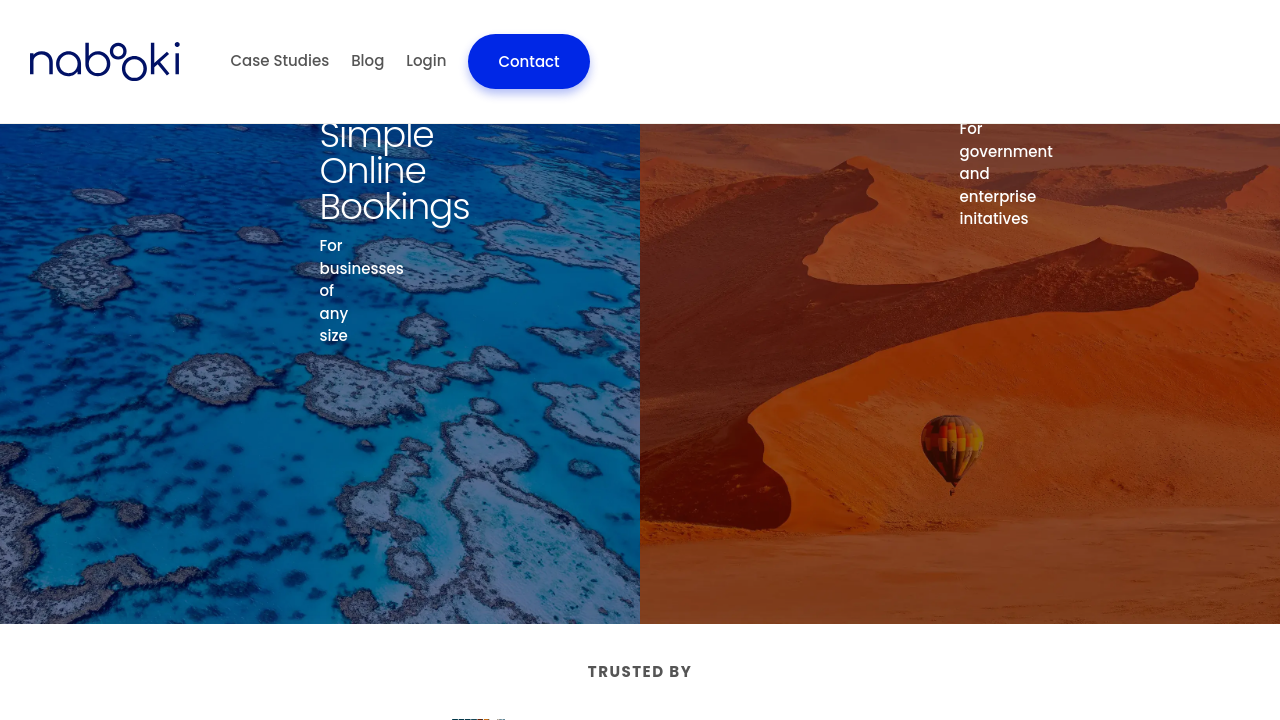The width and height of the screenshot is (1280, 720).
Task: Click the word Bookings in the heading
Action: coord(394,207)
